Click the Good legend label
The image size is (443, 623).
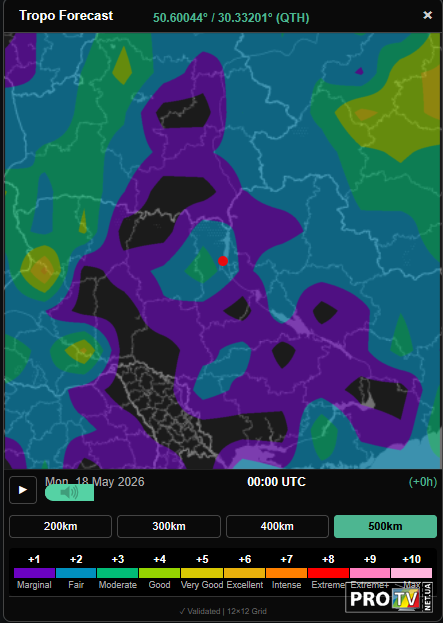[x=159, y=585]
